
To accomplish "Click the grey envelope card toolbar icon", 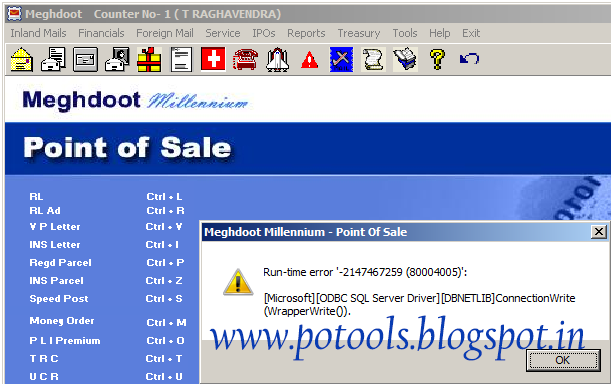I will click(85, 59).
